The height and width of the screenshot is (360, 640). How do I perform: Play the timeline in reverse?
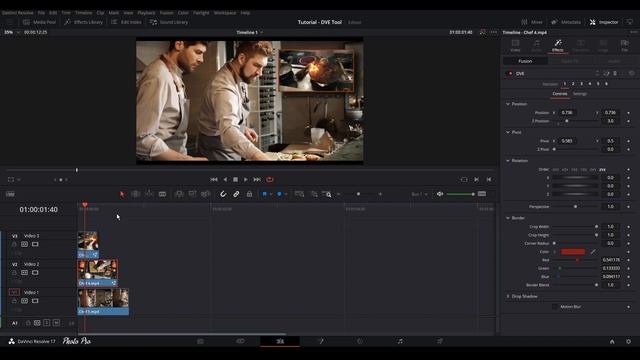click(x=225, y=180)
